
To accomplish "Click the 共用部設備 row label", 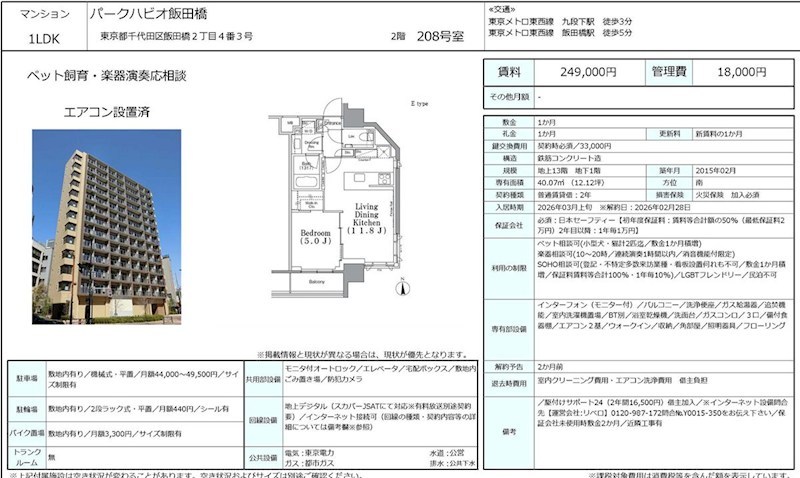I will (263, 380).
